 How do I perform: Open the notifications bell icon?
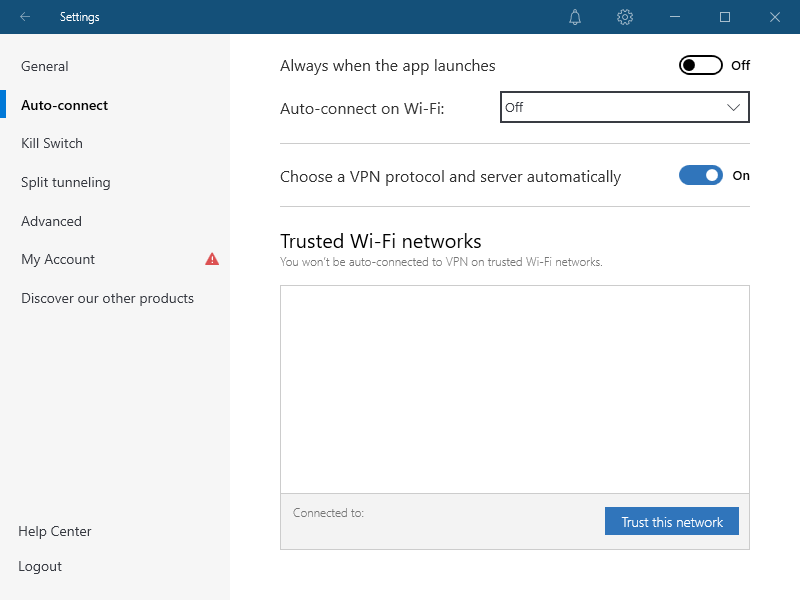coord(575,17)
